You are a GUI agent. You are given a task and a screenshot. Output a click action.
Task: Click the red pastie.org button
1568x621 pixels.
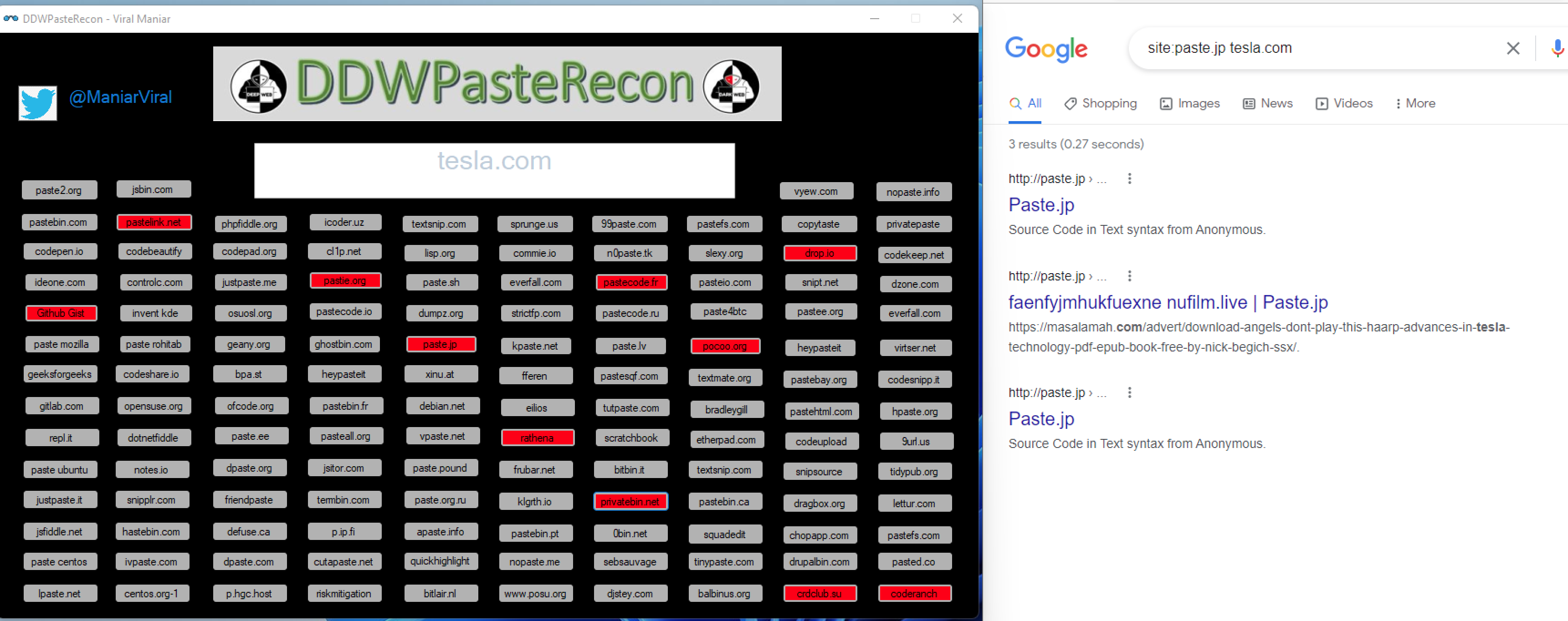(345, 280)
